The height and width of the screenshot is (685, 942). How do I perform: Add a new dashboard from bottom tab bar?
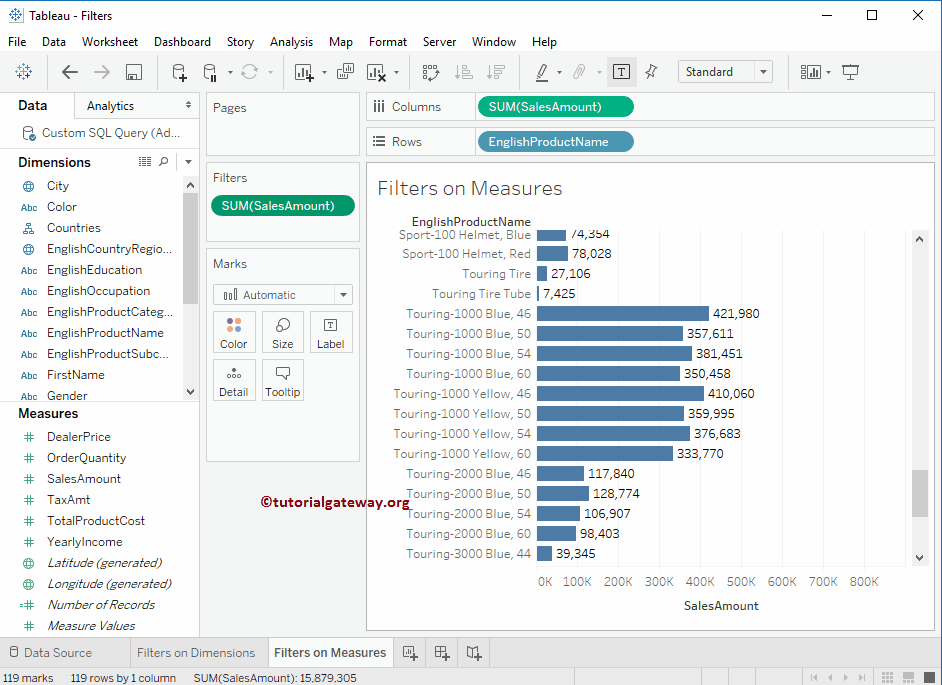coord(442,653)
